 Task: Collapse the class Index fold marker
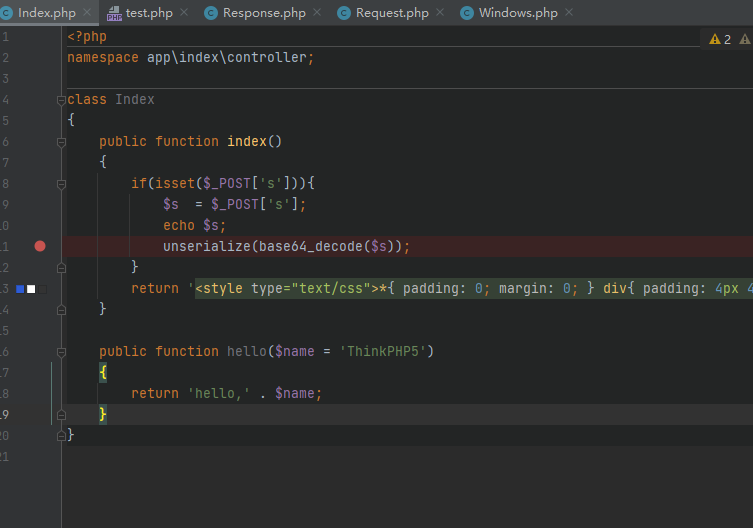coord(61,100)
